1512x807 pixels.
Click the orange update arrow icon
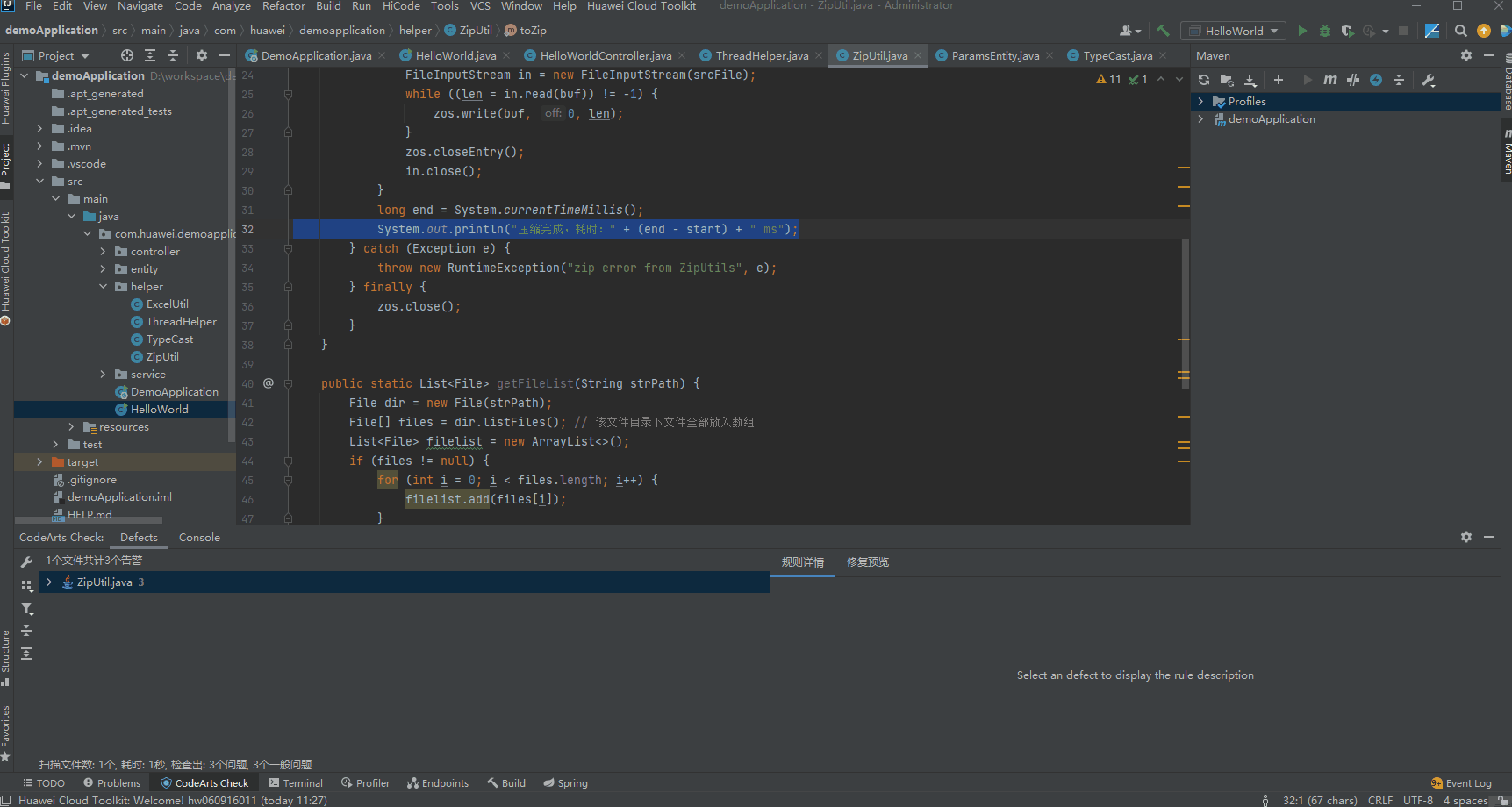[x=1484, y=31]
